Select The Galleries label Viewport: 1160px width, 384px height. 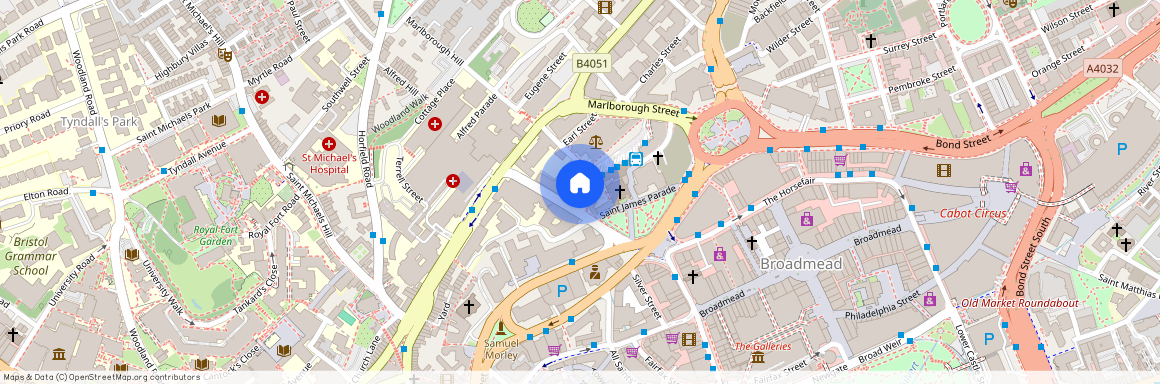click(x=763, y=346)
